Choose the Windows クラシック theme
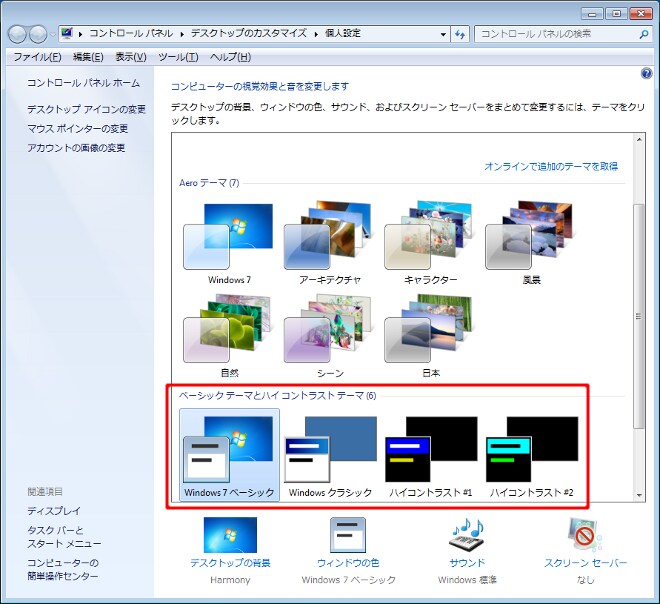 point(330,455)
